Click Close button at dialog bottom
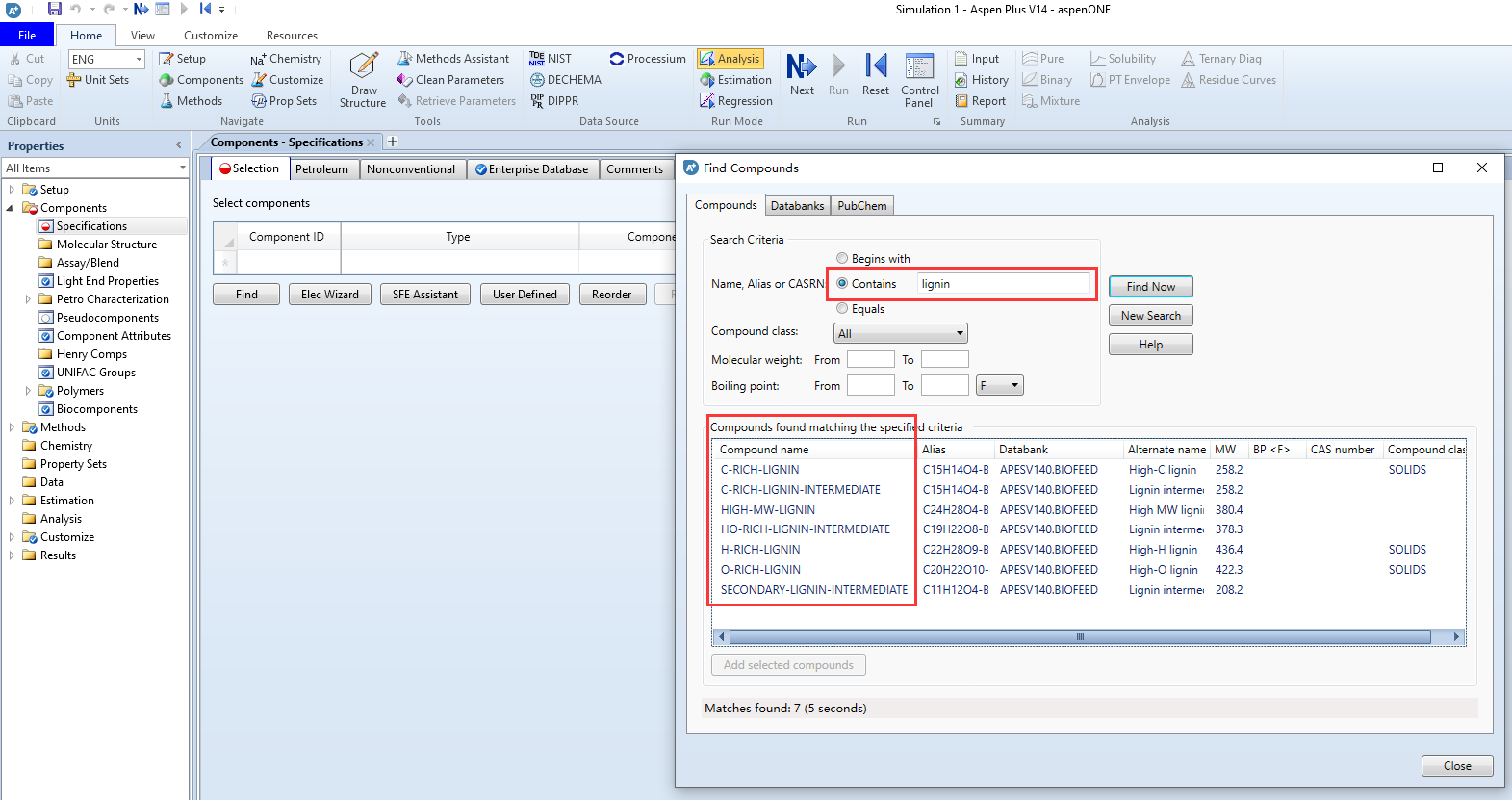Image resolution: width=1512 pixels, height=800 pixels. click(x=1457, y=765)
